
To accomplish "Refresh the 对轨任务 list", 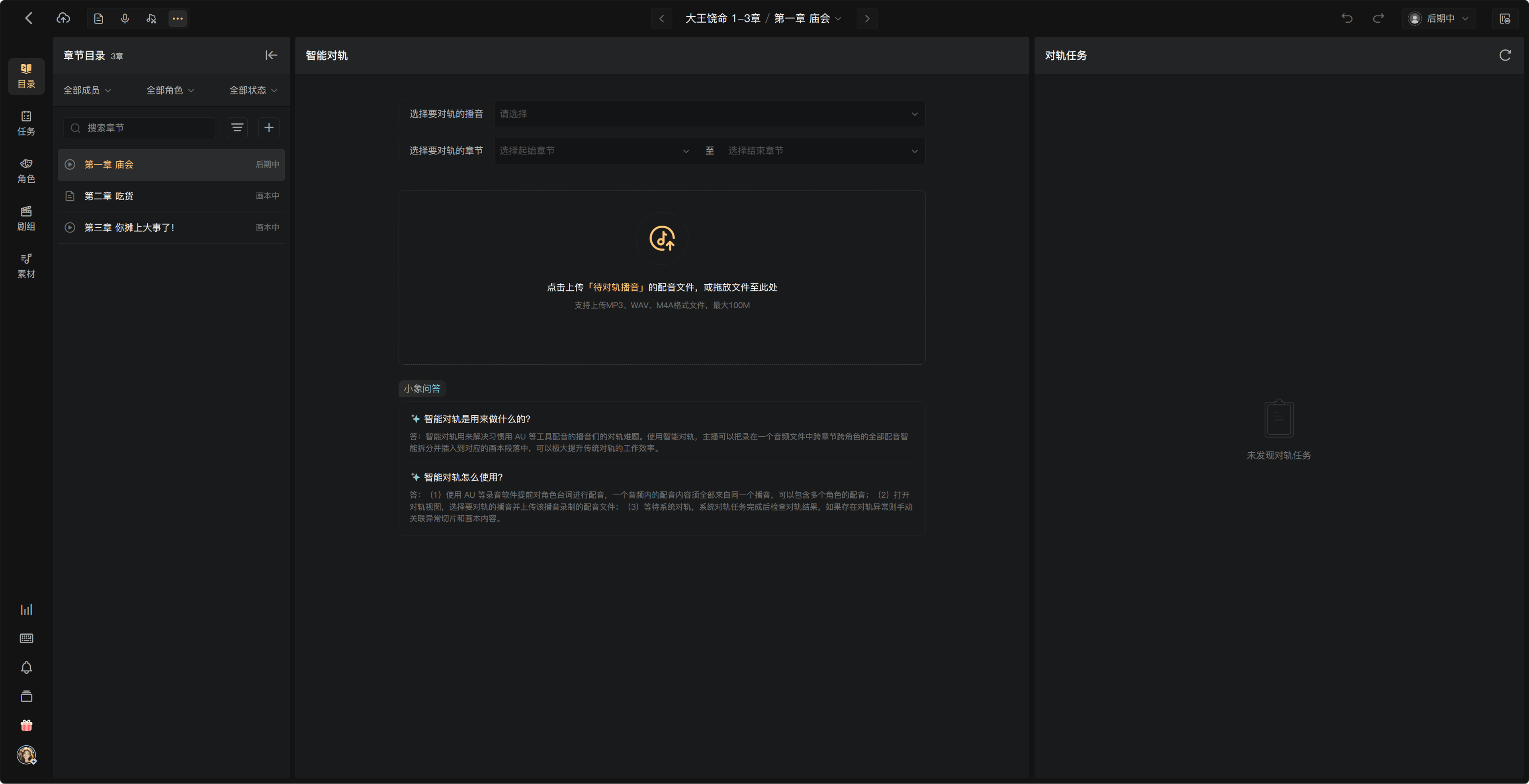I will pos(1505,55).
